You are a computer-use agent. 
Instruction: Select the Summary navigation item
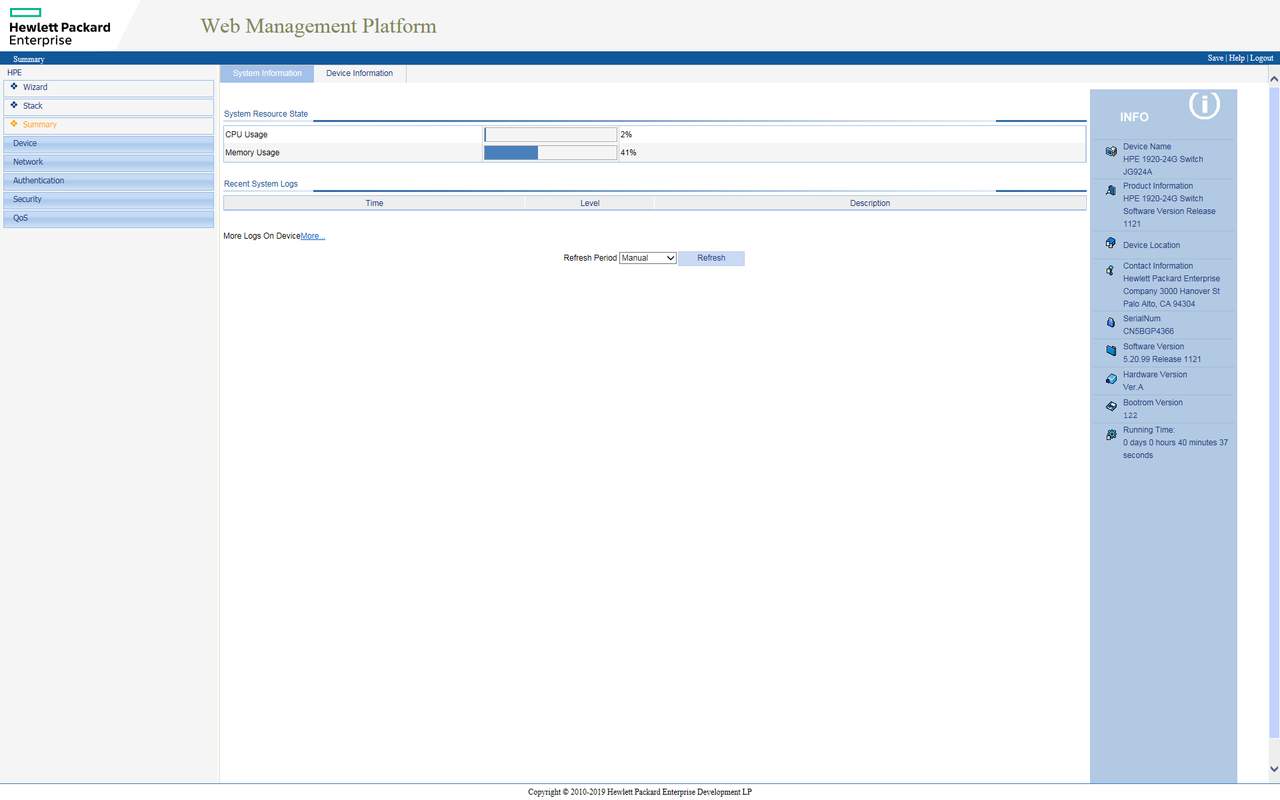[109, 125]
